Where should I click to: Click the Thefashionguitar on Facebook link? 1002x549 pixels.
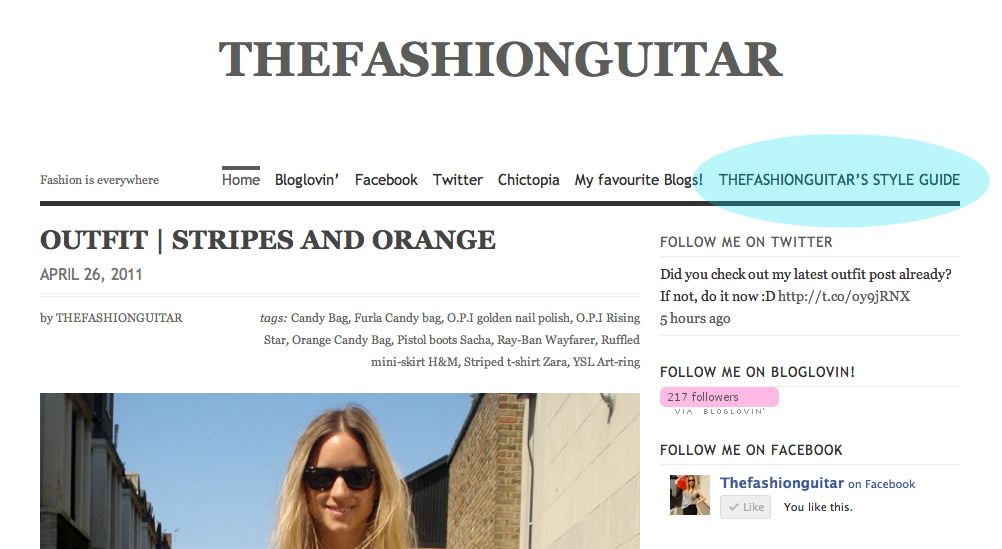pos(817,483)
